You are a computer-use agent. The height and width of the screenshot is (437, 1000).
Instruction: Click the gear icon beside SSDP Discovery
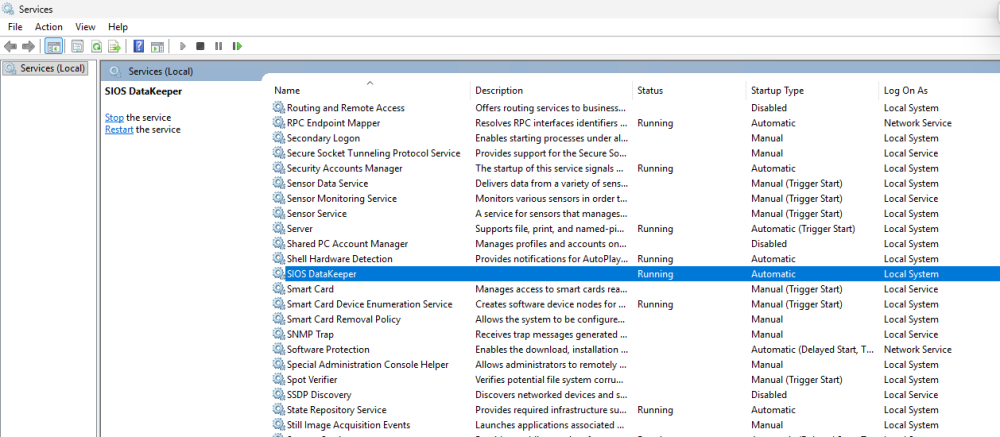[279, 395]
